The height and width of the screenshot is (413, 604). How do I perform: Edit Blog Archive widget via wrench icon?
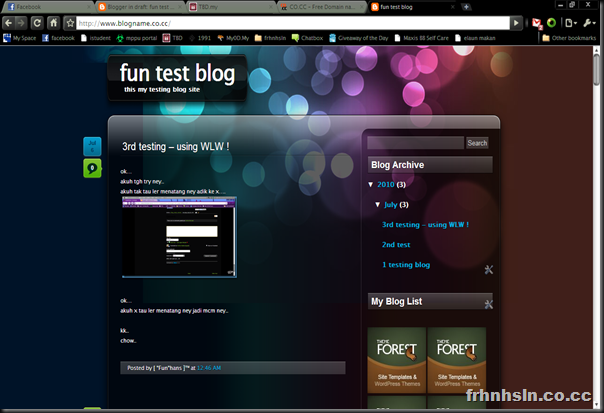[x=488, y=270]
